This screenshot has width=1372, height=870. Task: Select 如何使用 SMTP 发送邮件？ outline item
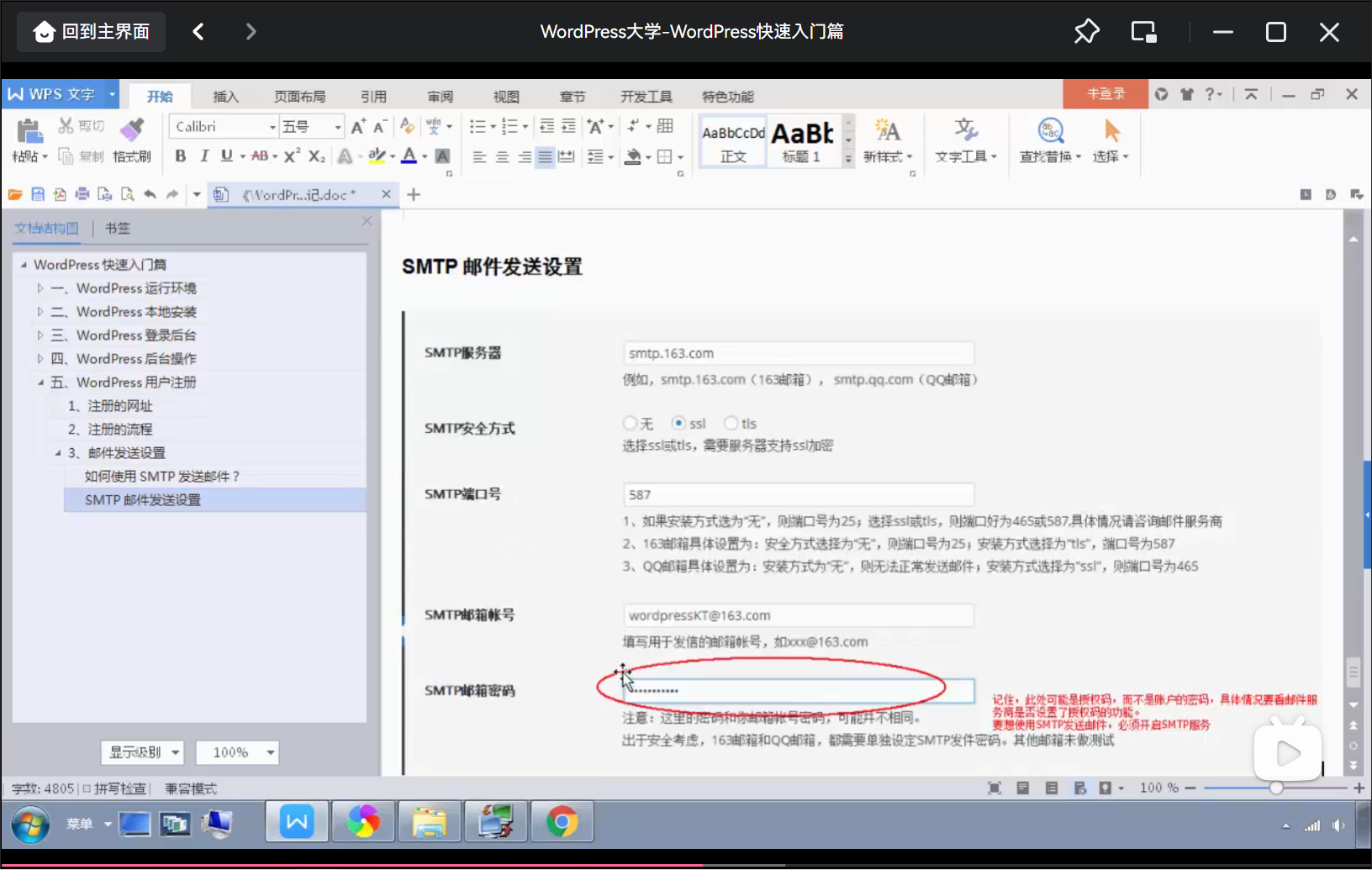click(162, 477)
